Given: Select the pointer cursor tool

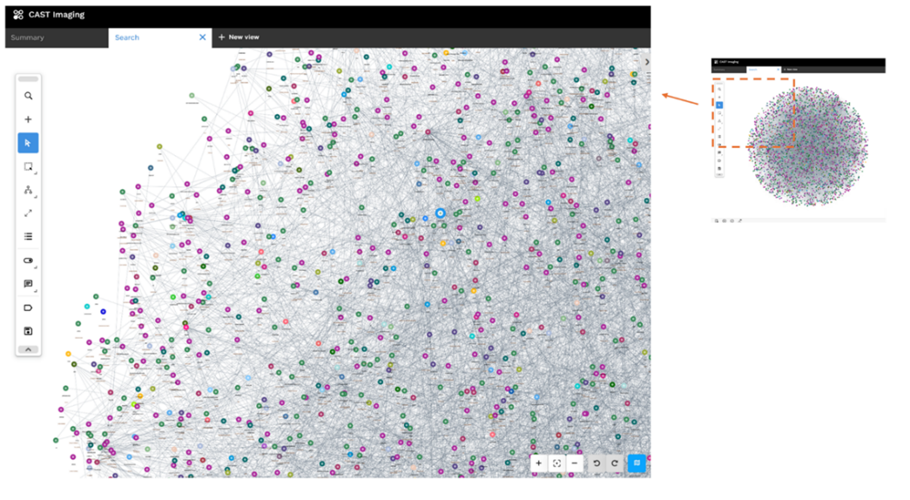Looking at the screenshot, I should (x=28, y=143).
